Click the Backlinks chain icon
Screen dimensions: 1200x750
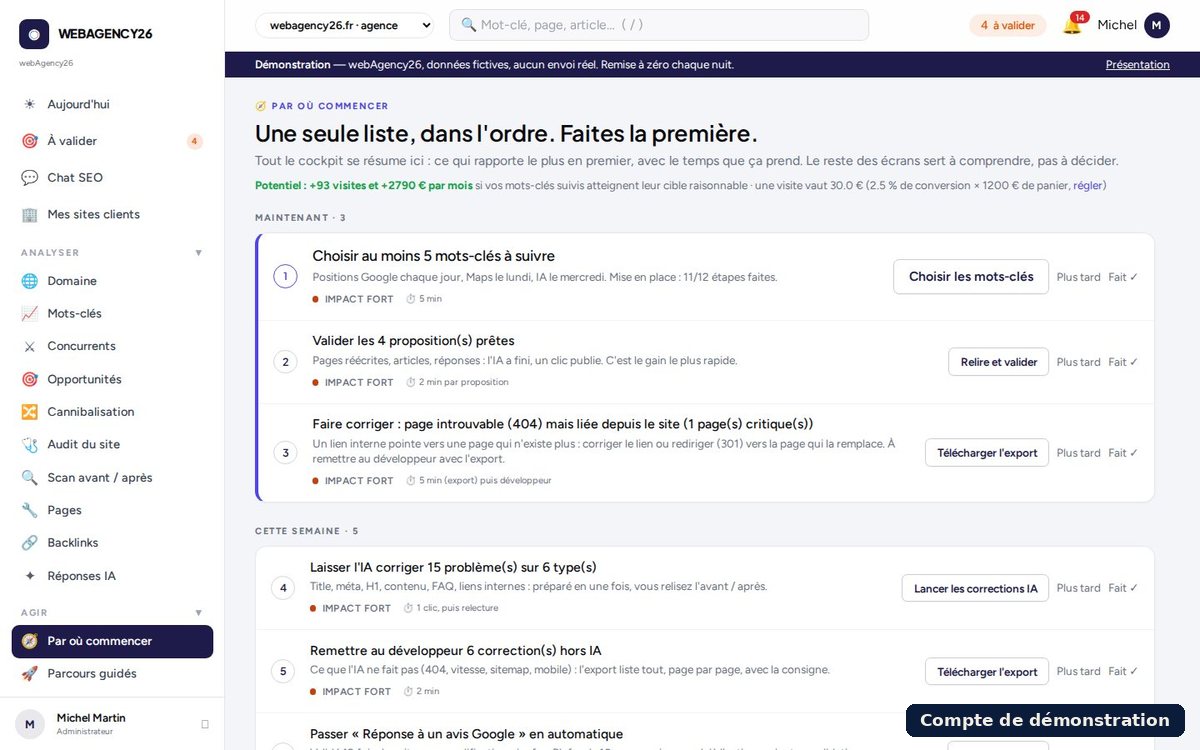29,543
